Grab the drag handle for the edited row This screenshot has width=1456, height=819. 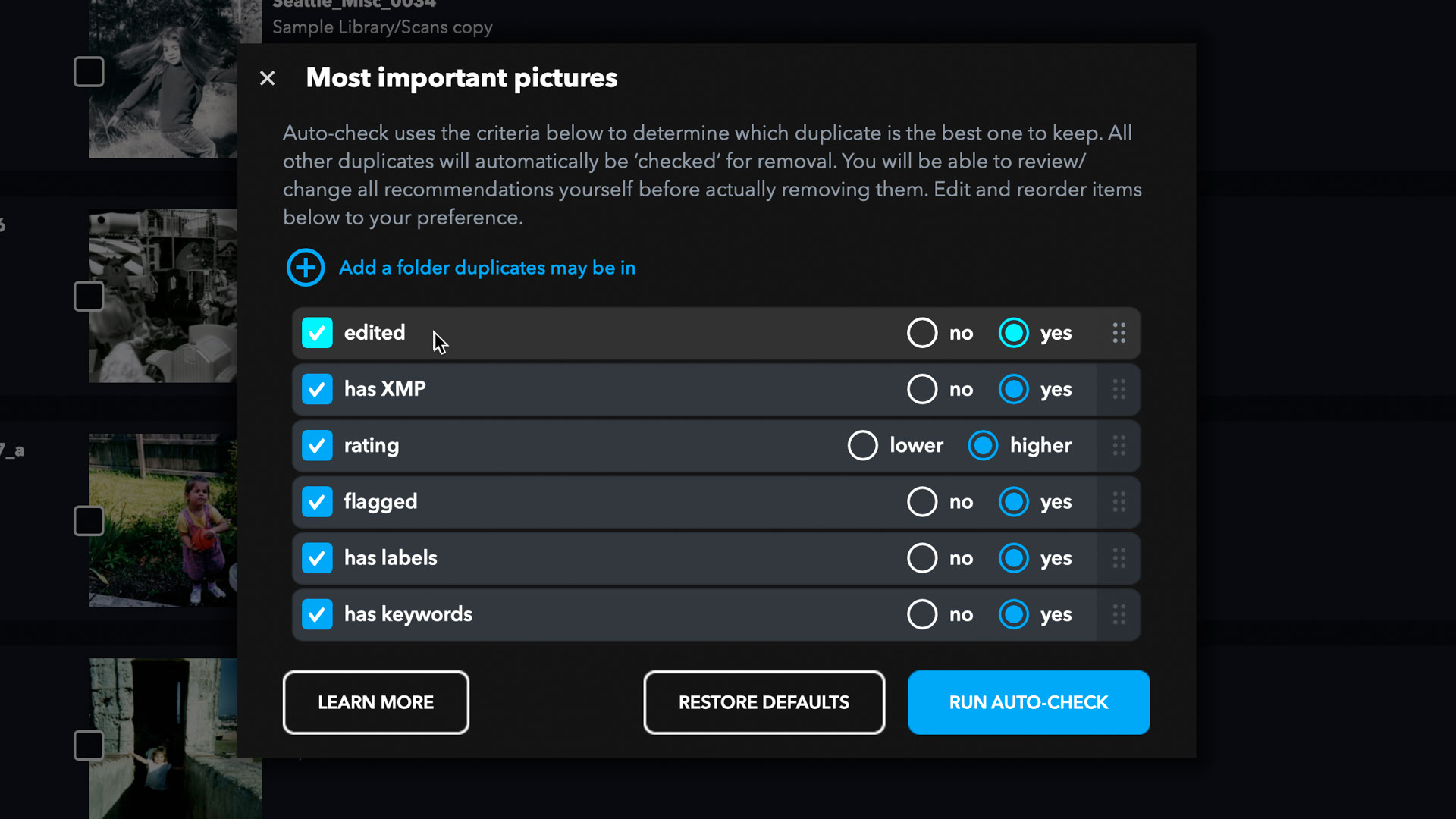tap(1119, 333)
